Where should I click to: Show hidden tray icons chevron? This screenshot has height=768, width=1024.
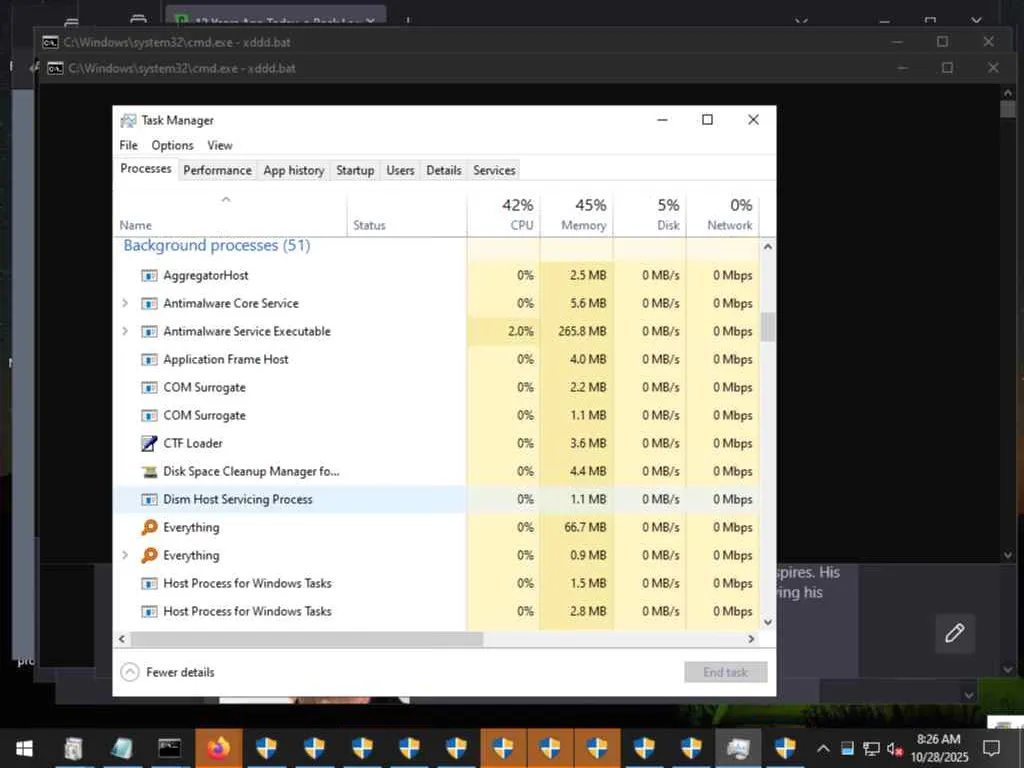[823, 749]
